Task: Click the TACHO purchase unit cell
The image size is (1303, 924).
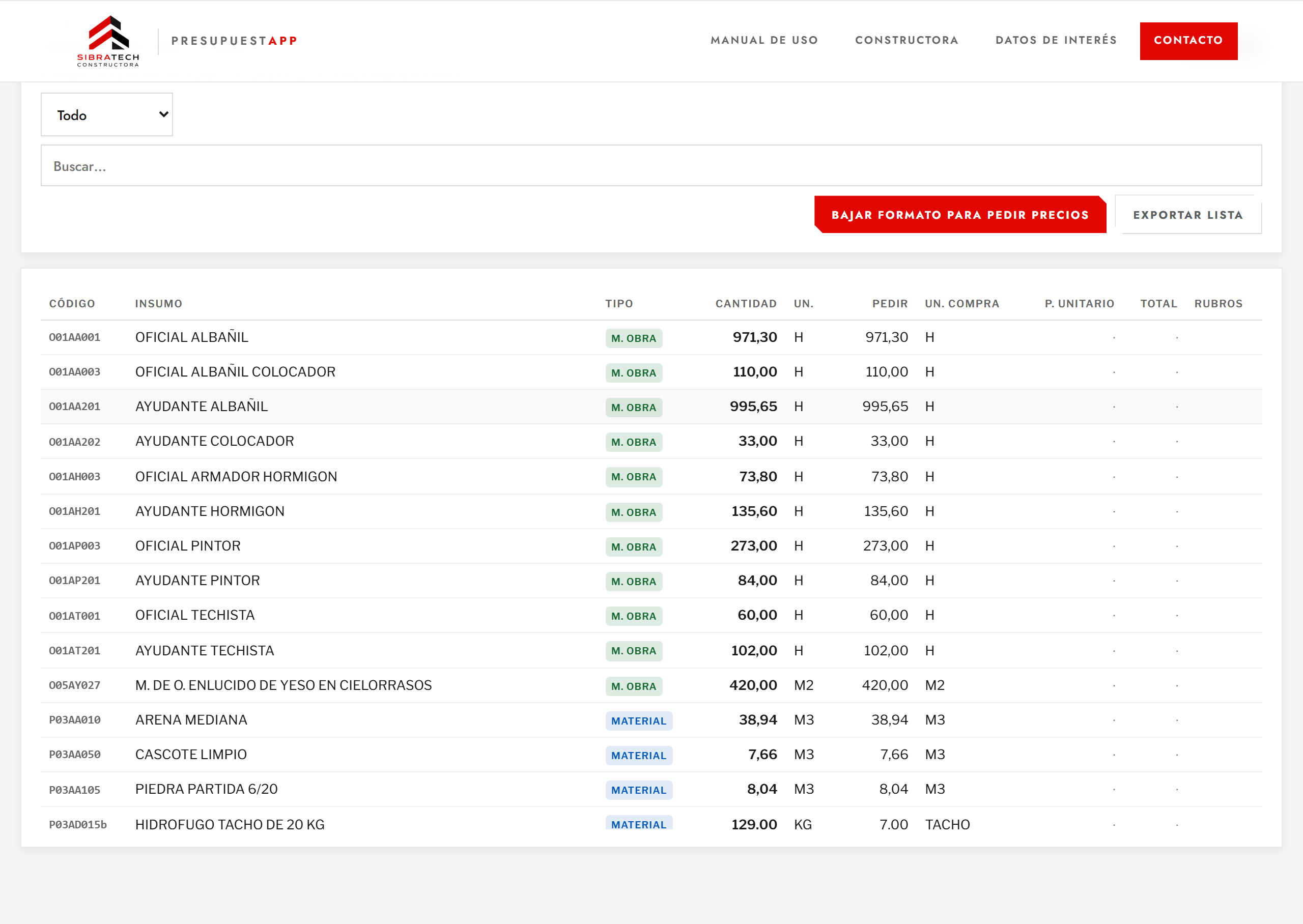Action: click(x=947, y=825)
